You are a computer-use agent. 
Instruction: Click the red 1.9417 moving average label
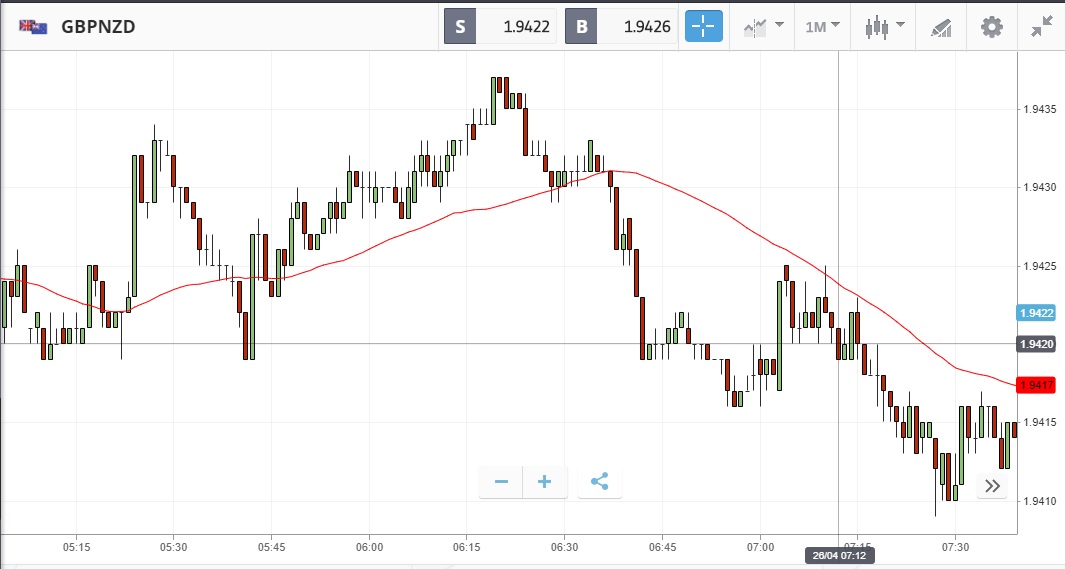point(1036,385)
